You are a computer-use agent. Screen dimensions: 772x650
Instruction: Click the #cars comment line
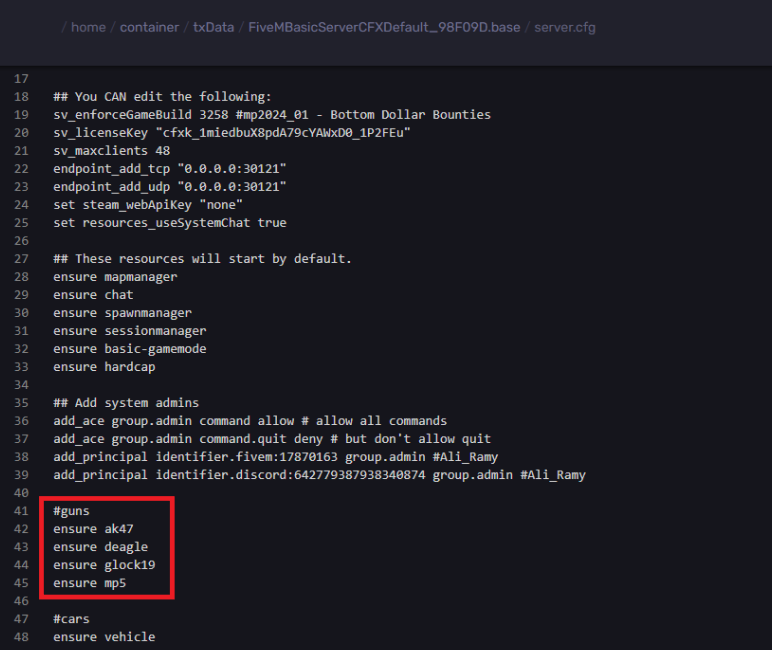71,619
